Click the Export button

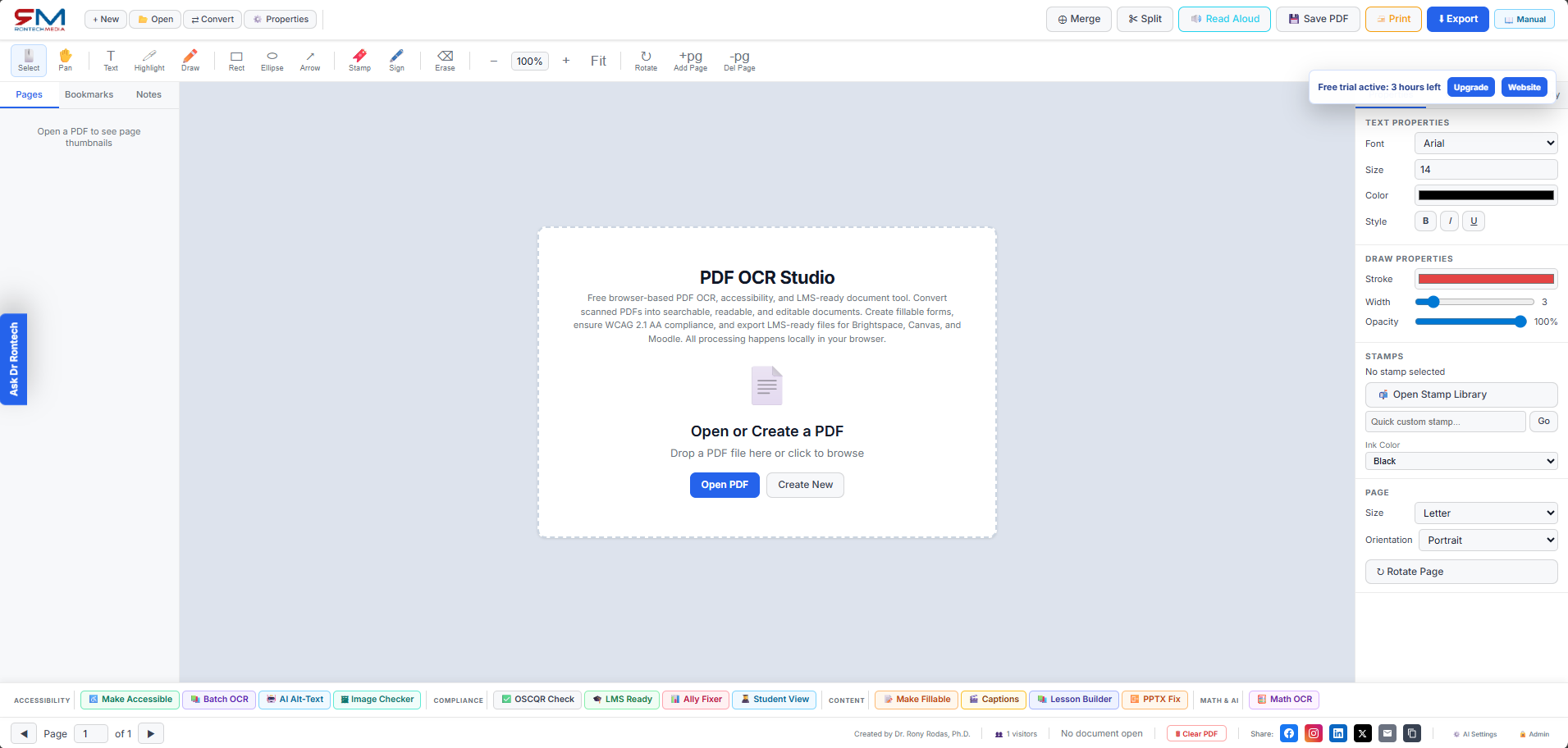1458,19
